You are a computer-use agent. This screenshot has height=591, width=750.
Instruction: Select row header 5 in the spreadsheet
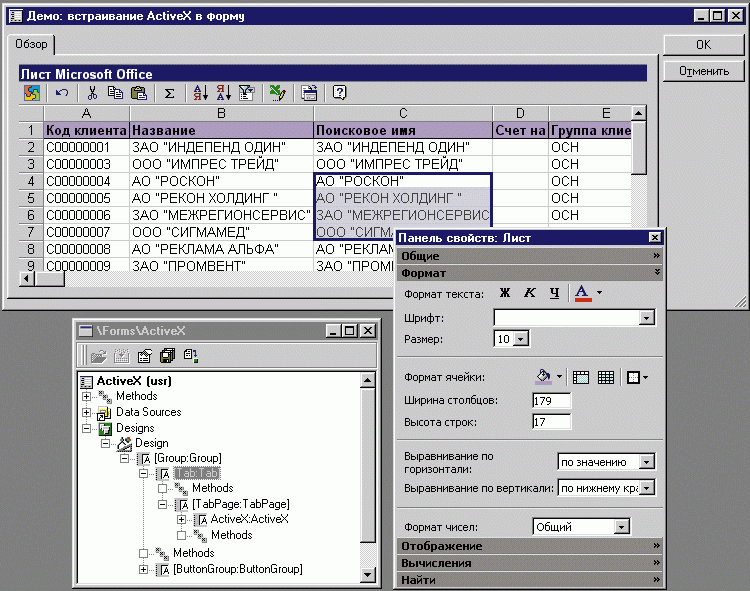click(x=31, y=198)
